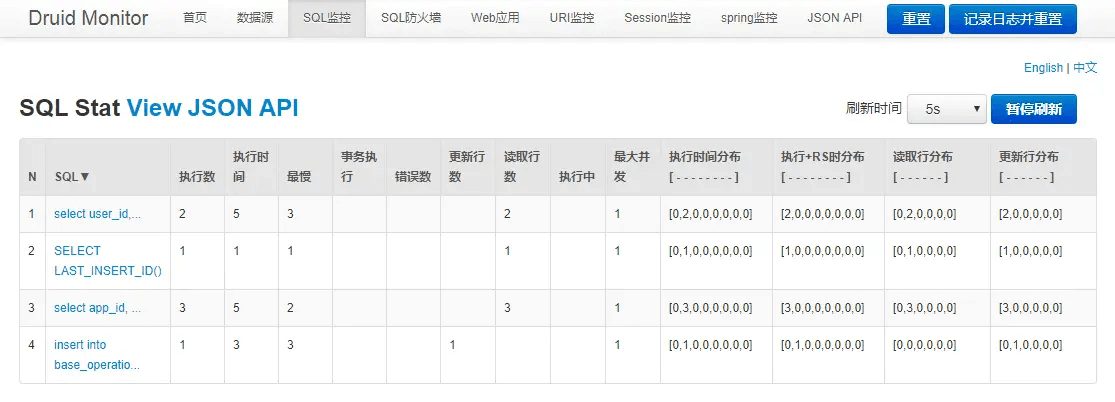Pause auto refresh with 暂停刷新
This screenshot has height=402, width=1115.
pos(1033,109)
